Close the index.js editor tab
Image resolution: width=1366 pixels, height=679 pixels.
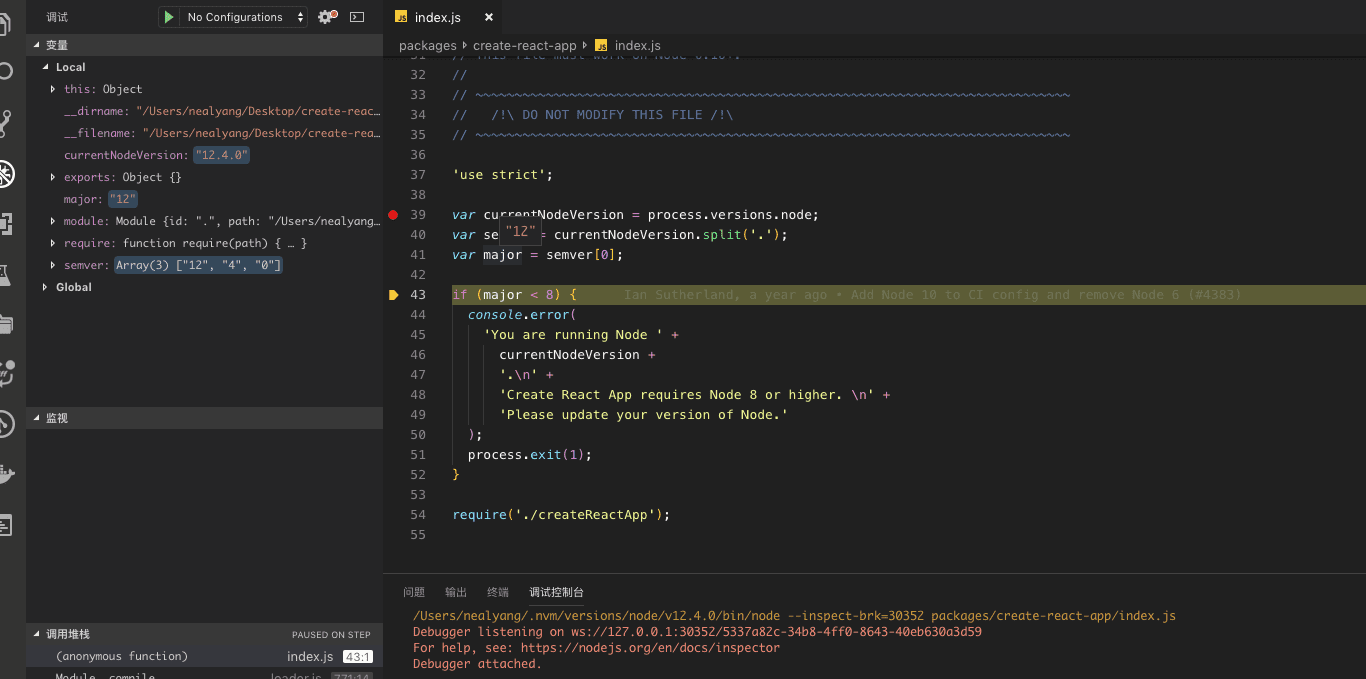coord(488,17)
